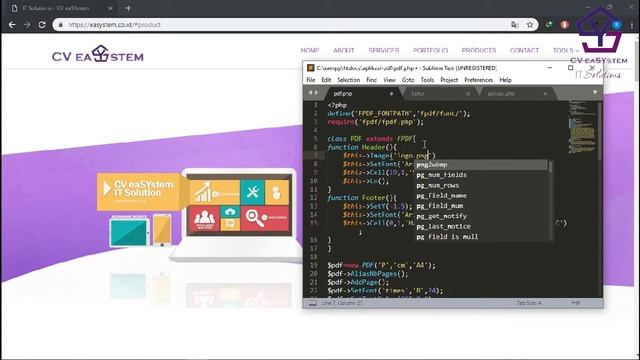The height and width of the screenshot is (360, 640).
Task: Go back in Chrome browser
Action: pyautogui.click(x=12, y=25)
